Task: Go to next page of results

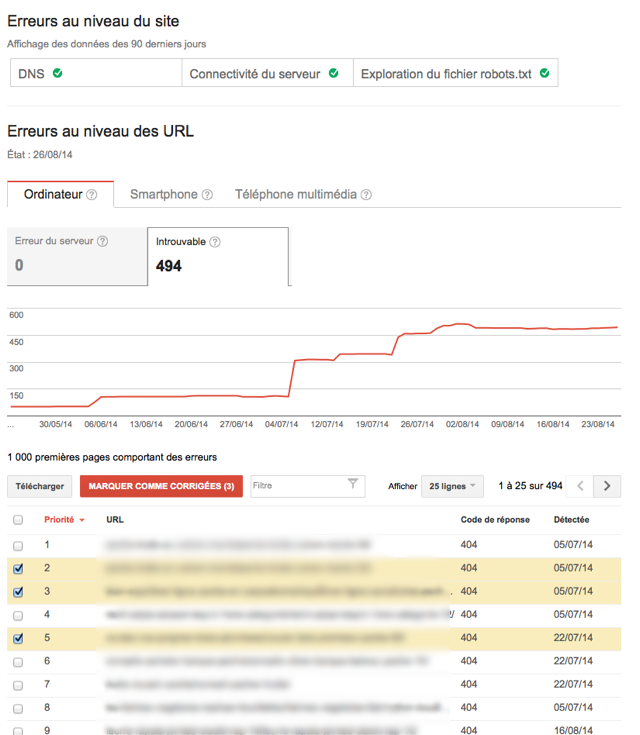Action: pos(607,486)
